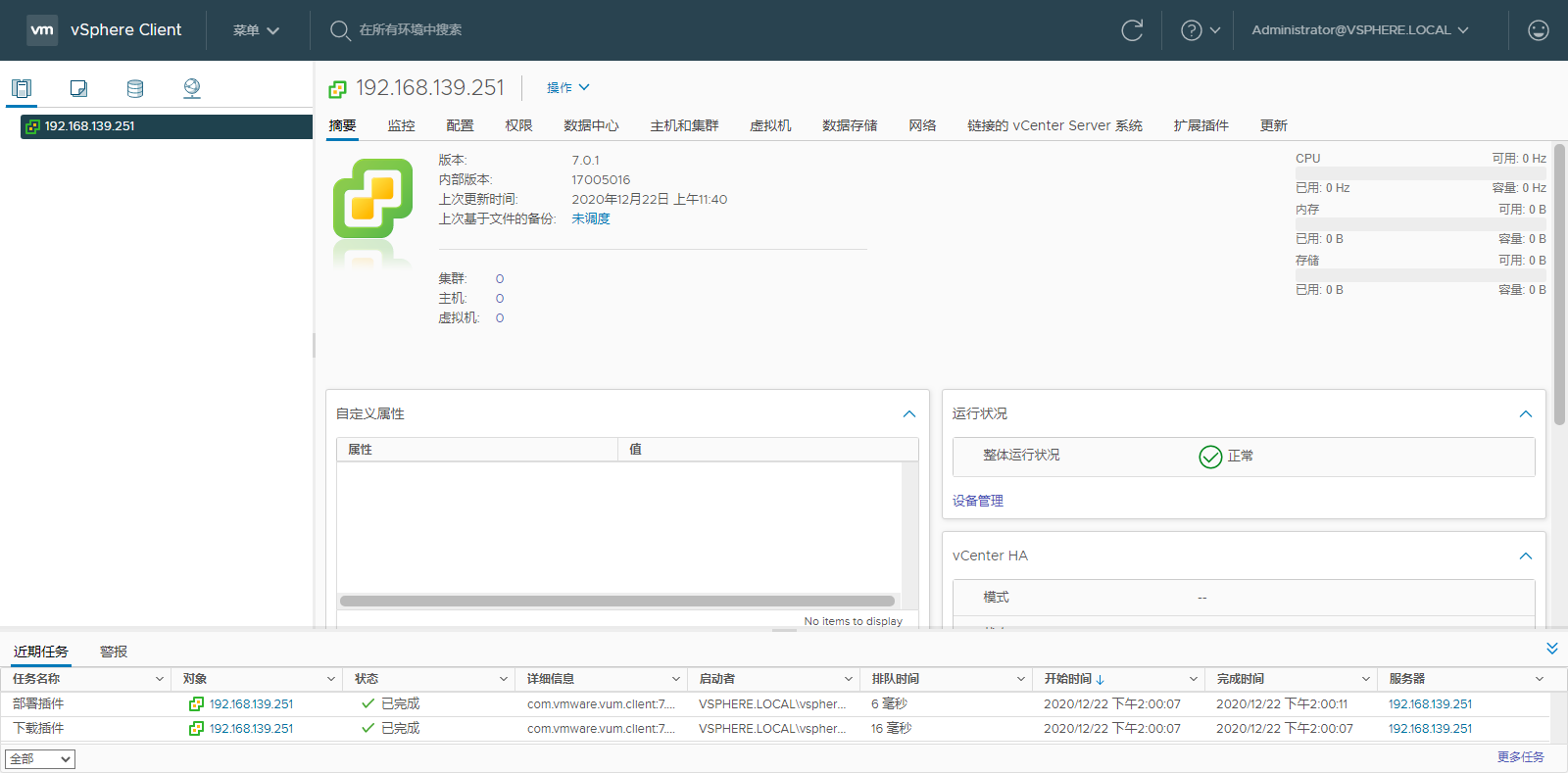
Task: Collapse the 运行状况 panel
Action: click(1526, 414)
